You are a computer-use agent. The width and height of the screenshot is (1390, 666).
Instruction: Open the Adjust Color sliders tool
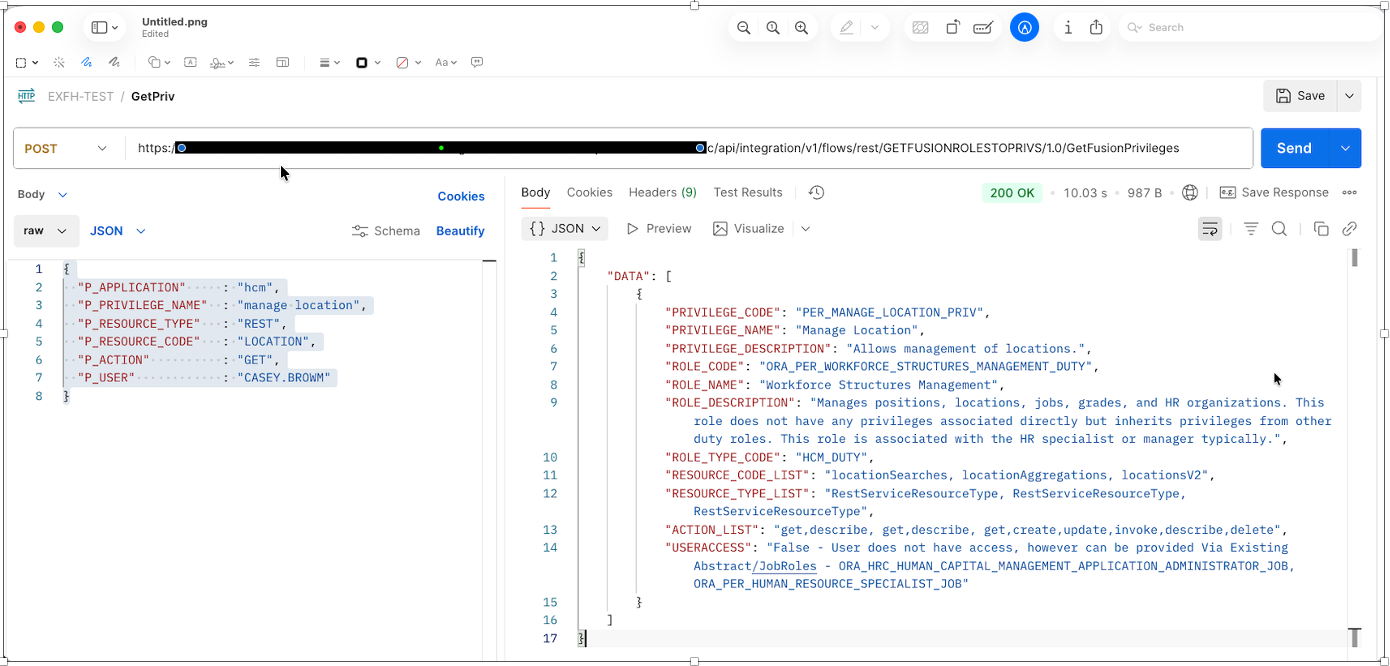pos(254,62)
